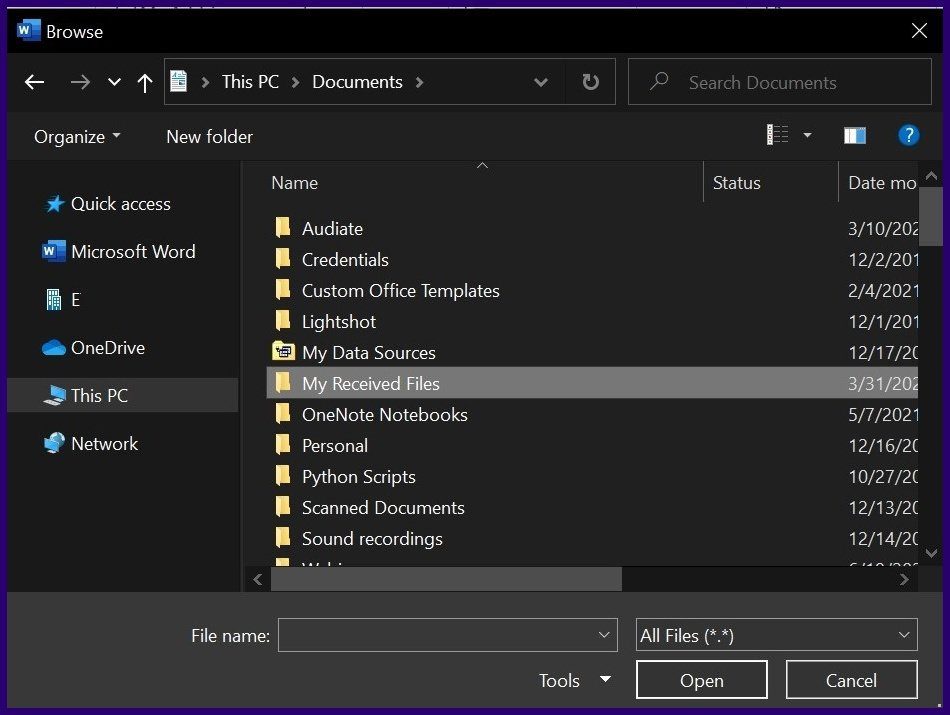Select Documents in the address breadcrumb
Image resolution: width=950 pixels, height=715 pixels.
point(357,82)
